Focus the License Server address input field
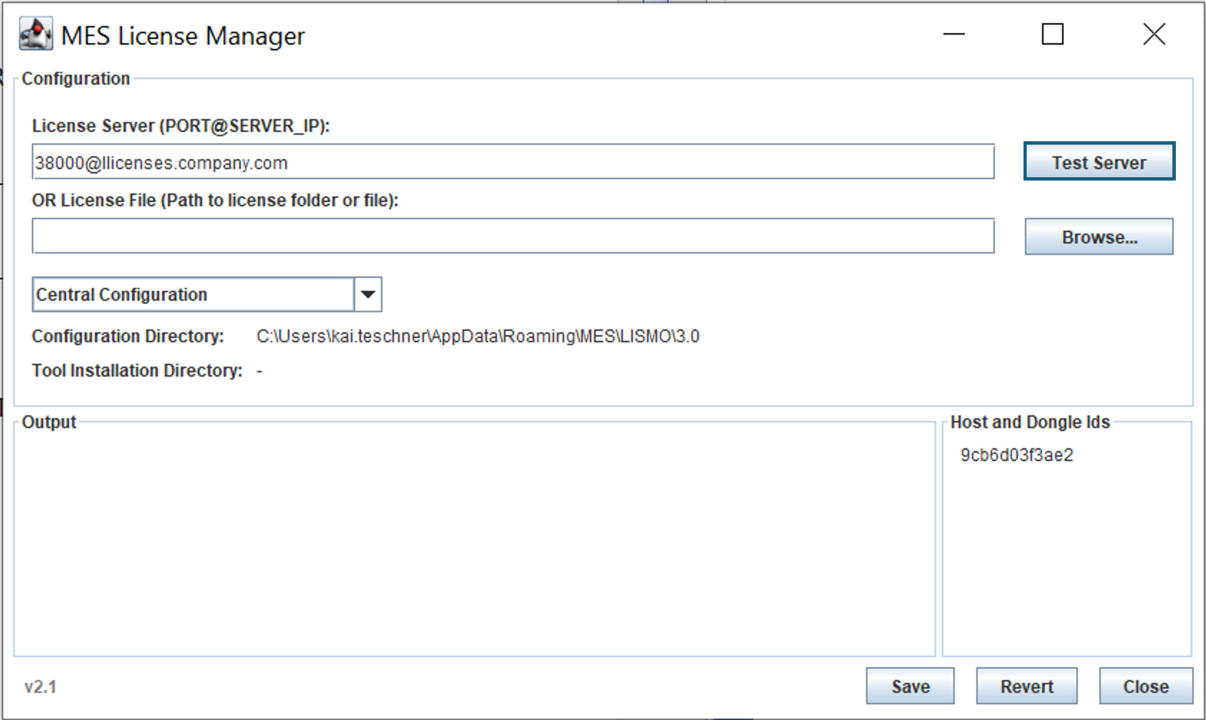Viewport: 1206px width, 720px height. point(512,162)
